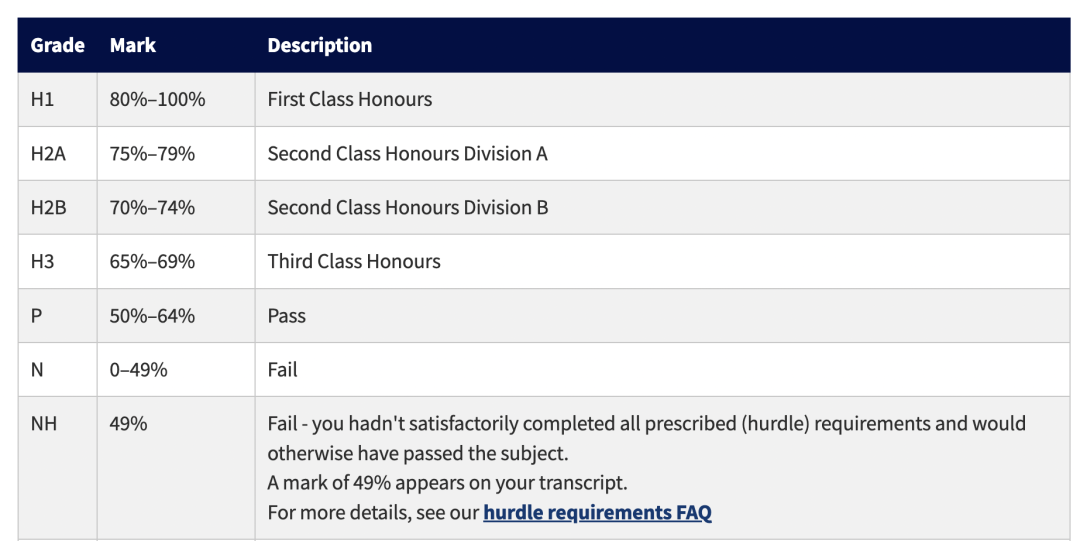Click Second Class Honours Division B text
Viewport: 1080px width, 541px height.
click(x=408, y=207)
